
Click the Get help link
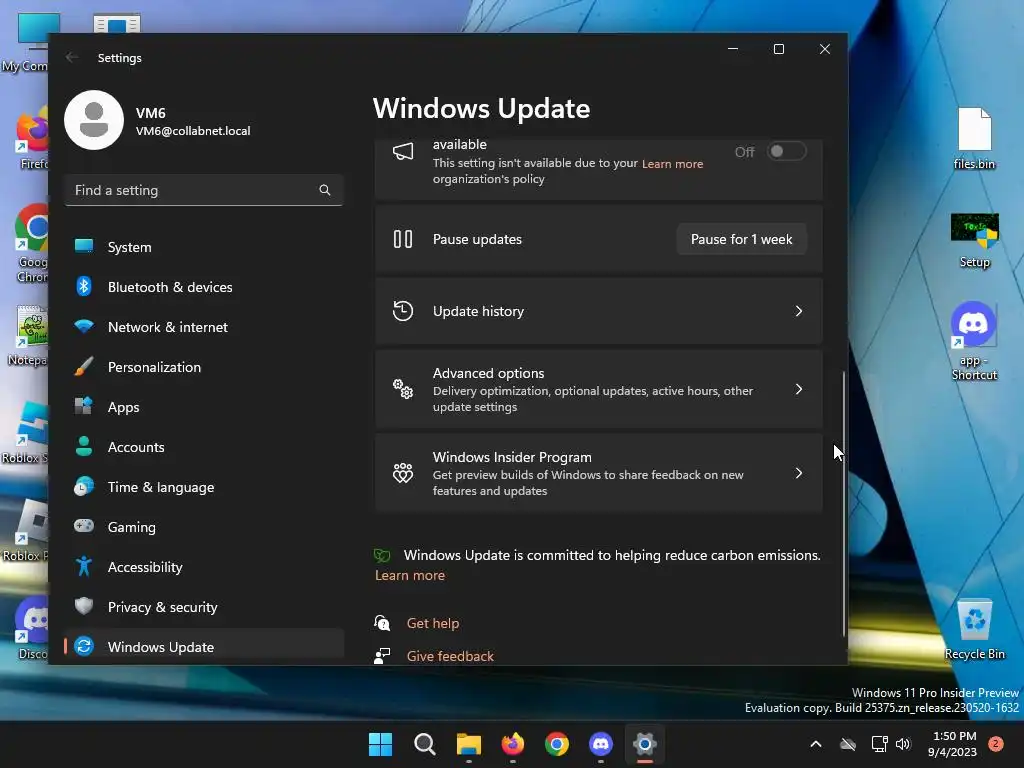pos(432,623)
